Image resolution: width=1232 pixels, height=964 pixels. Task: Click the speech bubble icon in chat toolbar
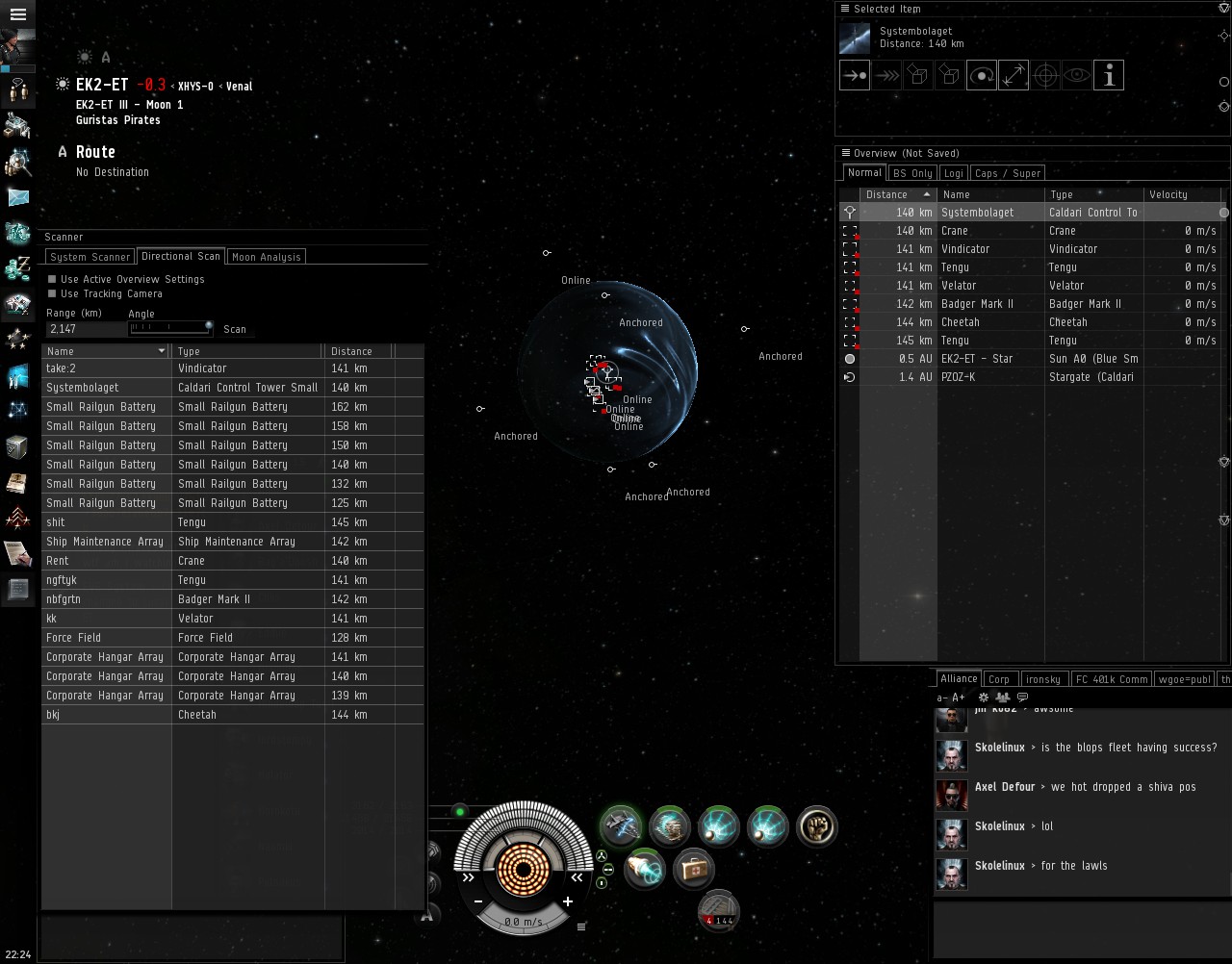tap(1023, 698)
